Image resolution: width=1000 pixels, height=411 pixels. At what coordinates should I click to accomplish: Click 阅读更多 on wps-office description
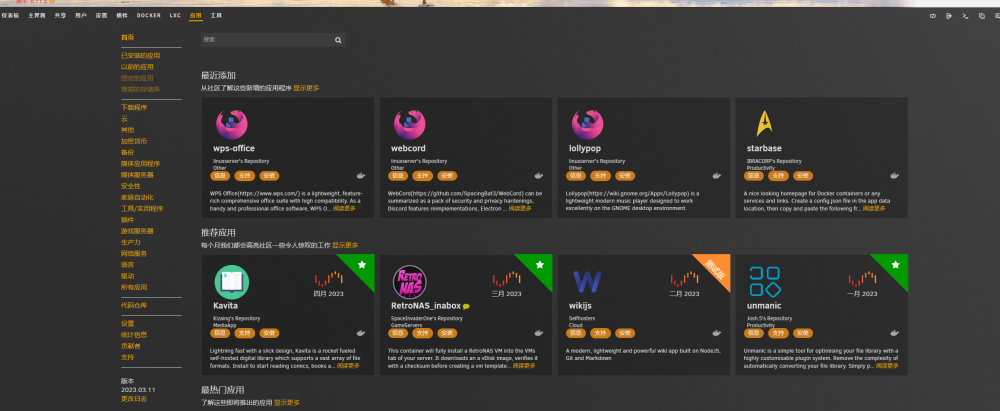pyautogui.click(x=344, y=209)
